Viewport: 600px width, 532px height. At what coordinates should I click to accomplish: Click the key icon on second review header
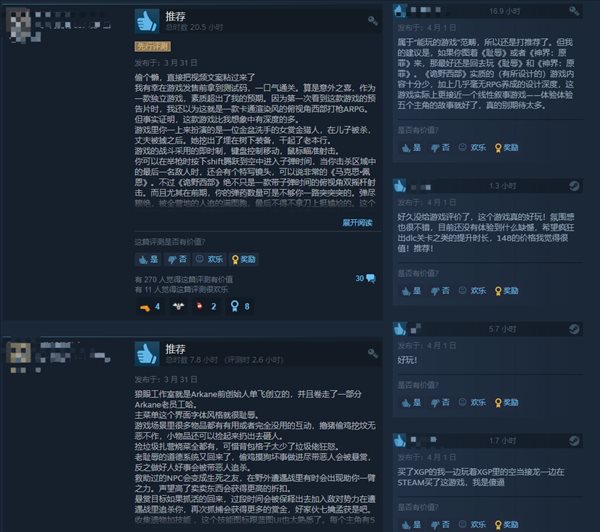click(373, 353)
